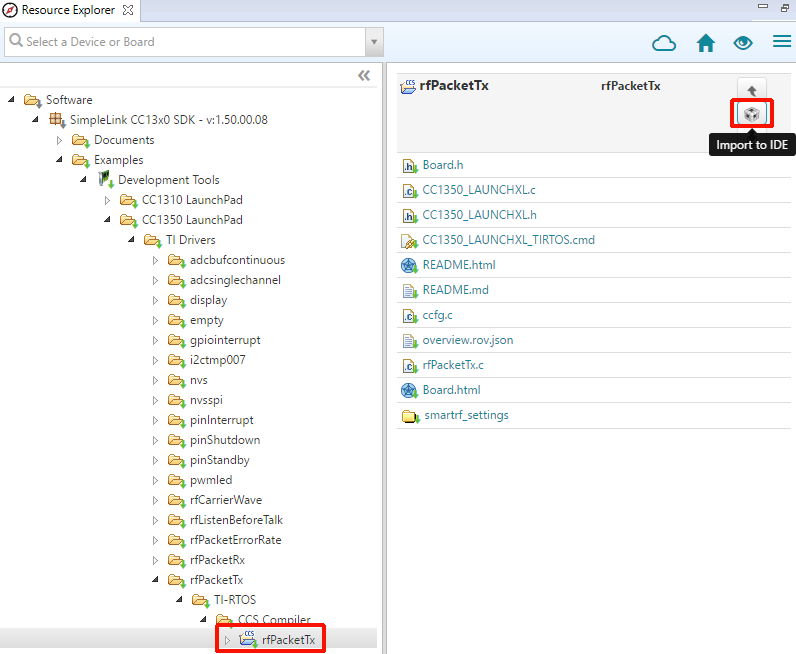Select the CCS Compiler folder
This screenshot has height=654, width=796.
tap(274, 619)
